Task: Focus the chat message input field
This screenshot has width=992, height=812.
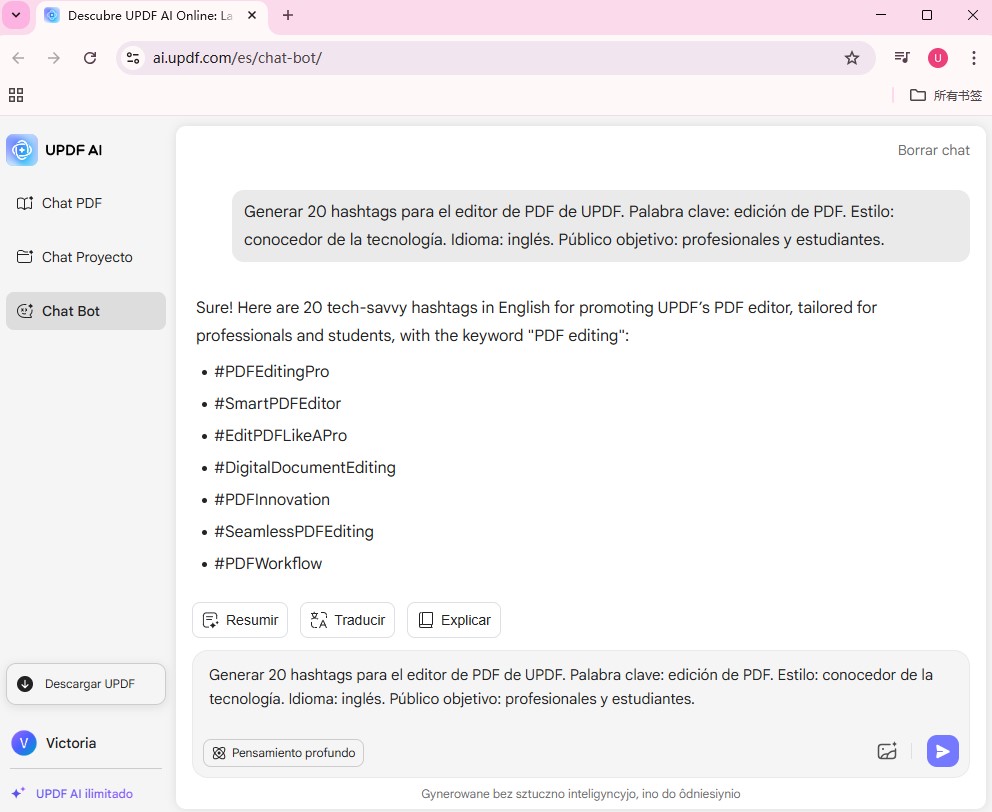Action: [x=580, y=687]
